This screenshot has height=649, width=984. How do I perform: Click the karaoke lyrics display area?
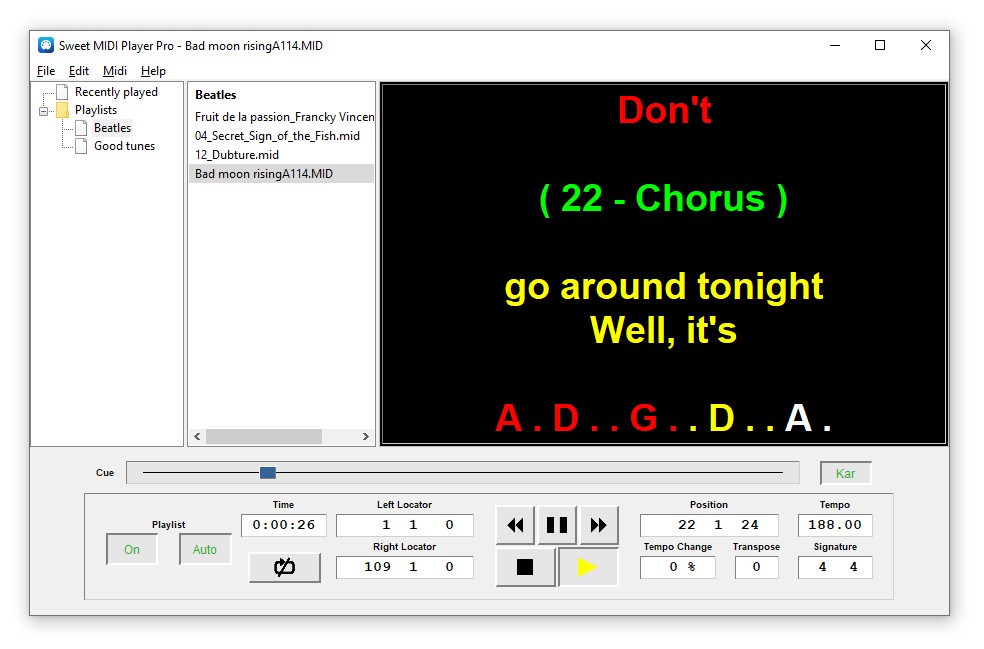tap(664, 264)
